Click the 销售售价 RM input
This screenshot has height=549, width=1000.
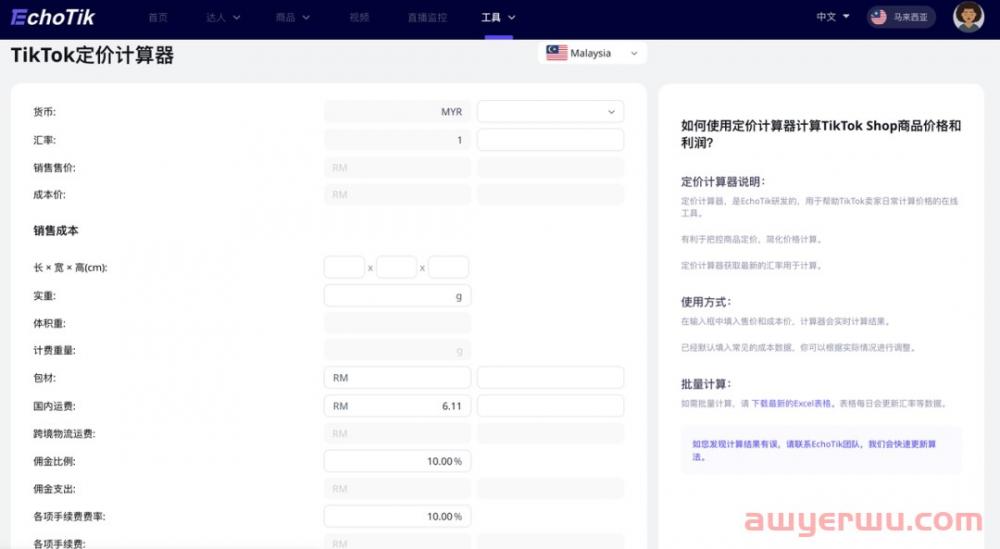[397, 168]
